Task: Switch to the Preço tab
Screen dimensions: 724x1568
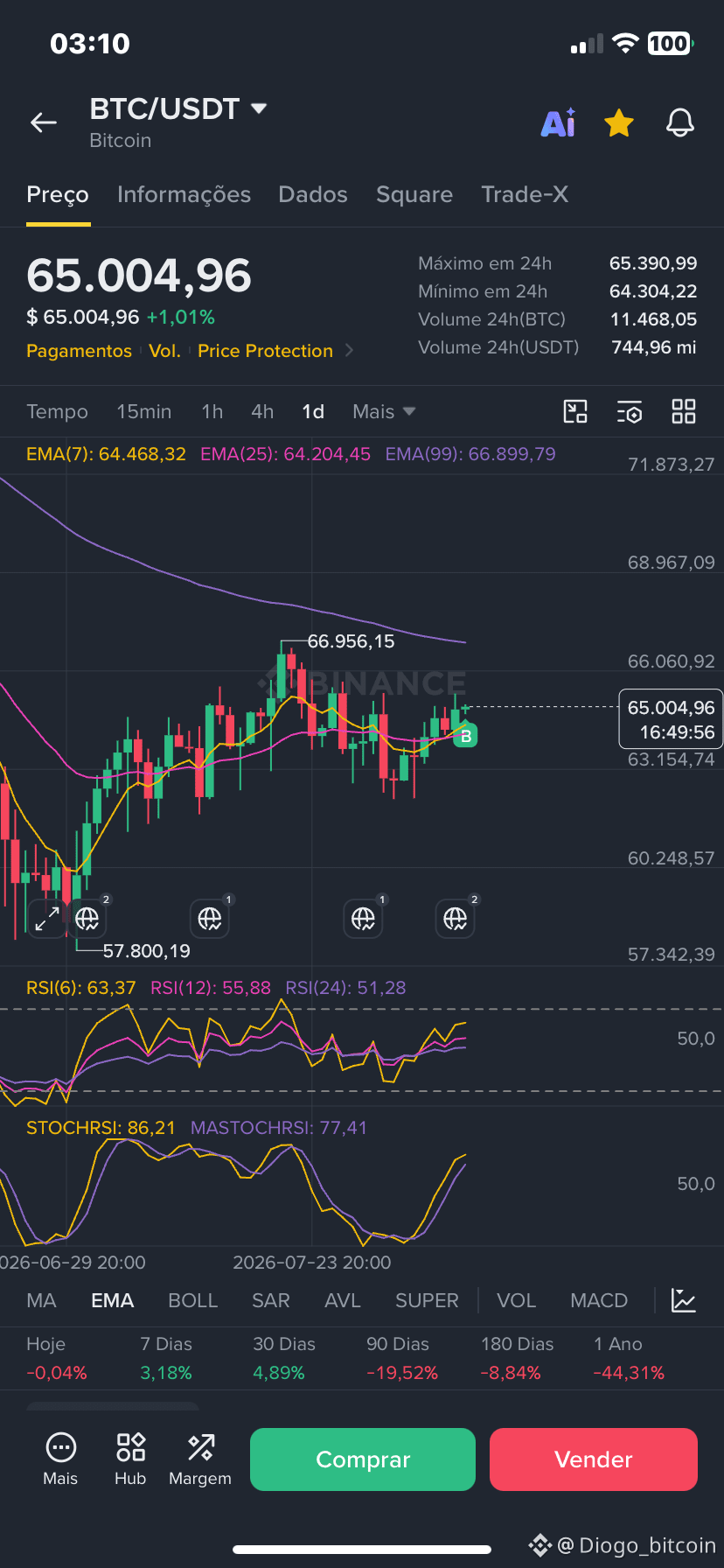Action: pos(58,195)
